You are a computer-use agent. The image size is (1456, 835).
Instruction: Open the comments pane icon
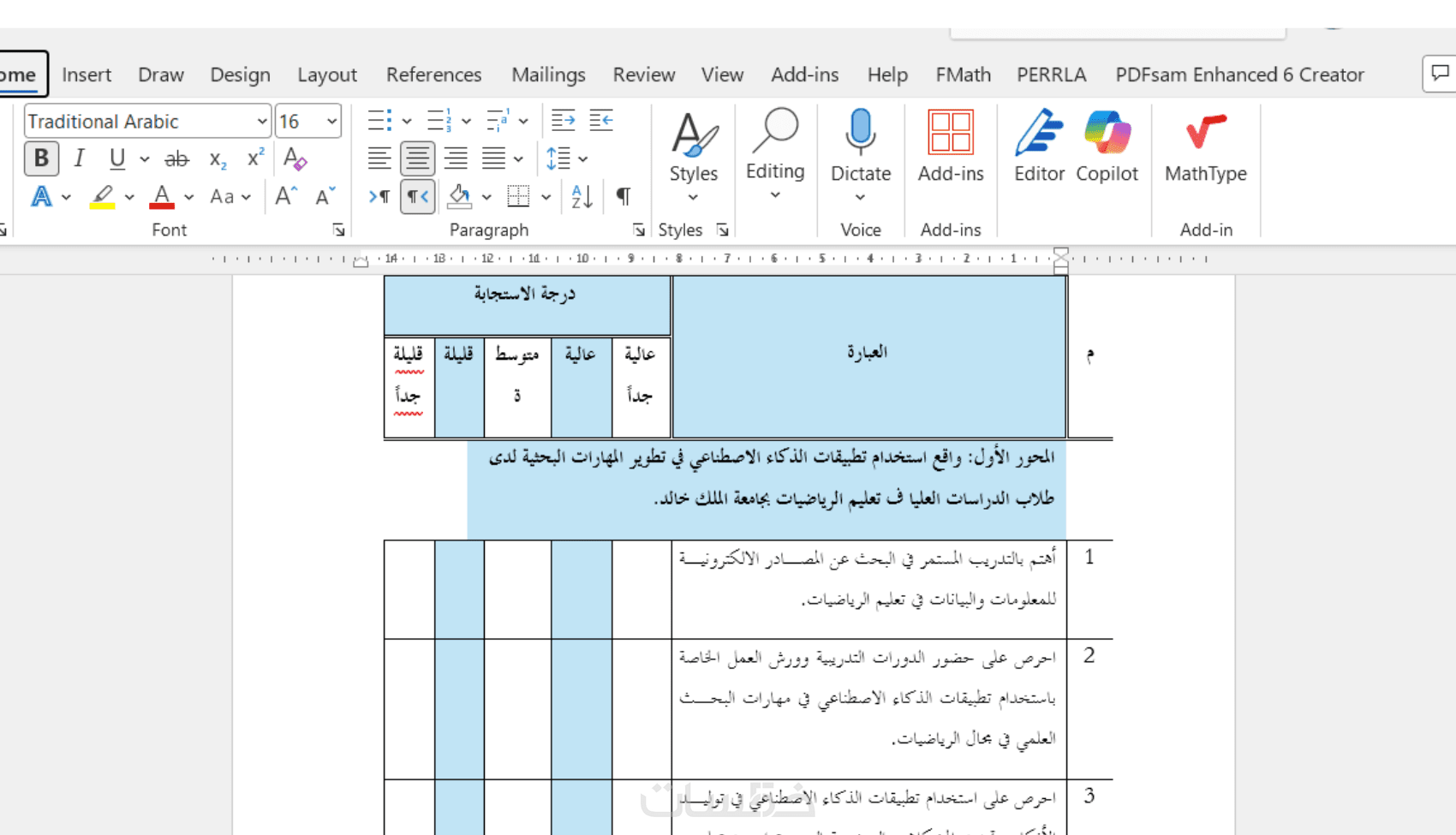click(1440, 74)
